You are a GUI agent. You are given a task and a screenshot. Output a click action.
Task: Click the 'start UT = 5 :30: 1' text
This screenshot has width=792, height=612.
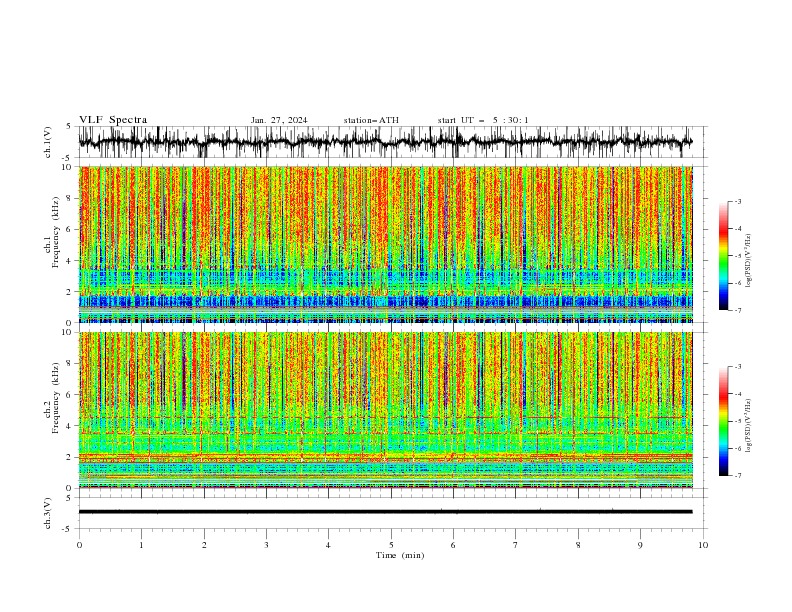coord(483,120)
